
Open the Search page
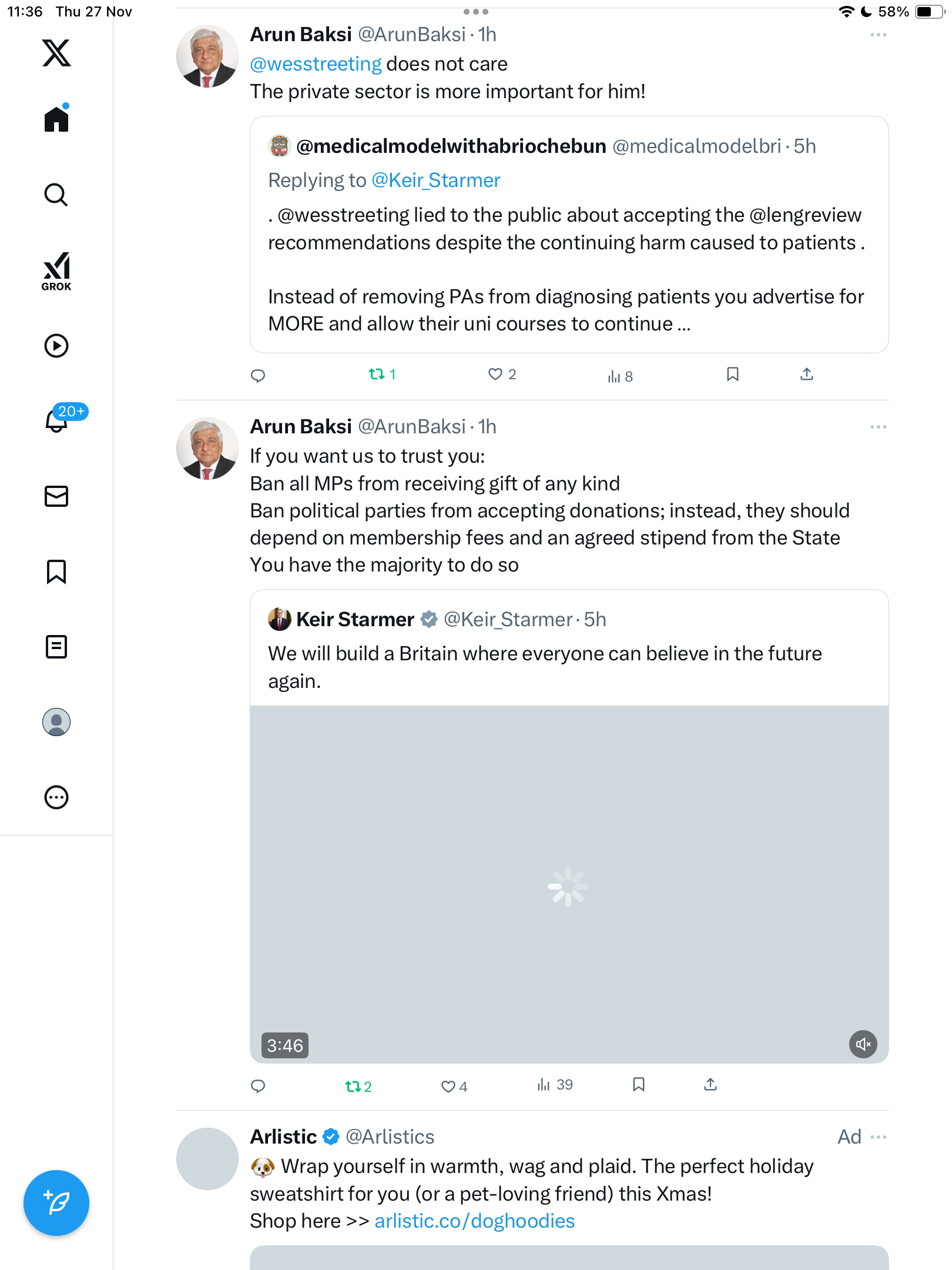pos(56,195)
